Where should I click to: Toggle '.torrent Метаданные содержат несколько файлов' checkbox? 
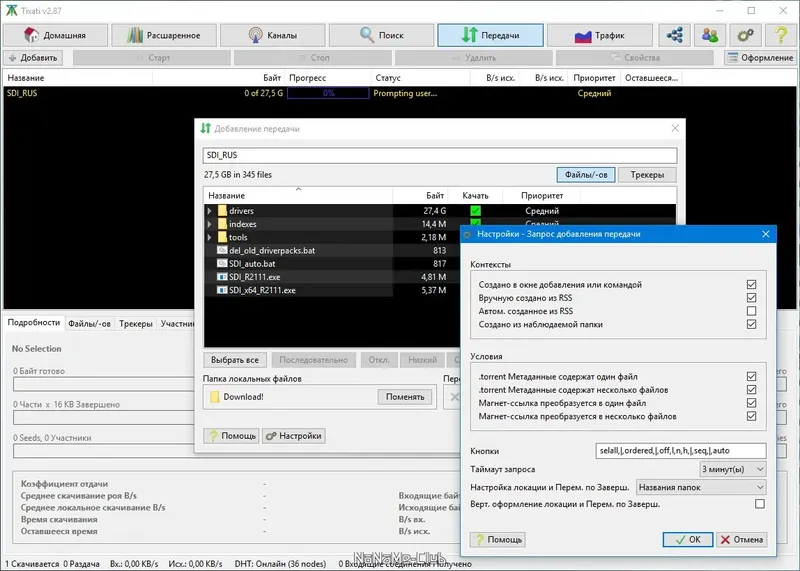tap(751, 390)
